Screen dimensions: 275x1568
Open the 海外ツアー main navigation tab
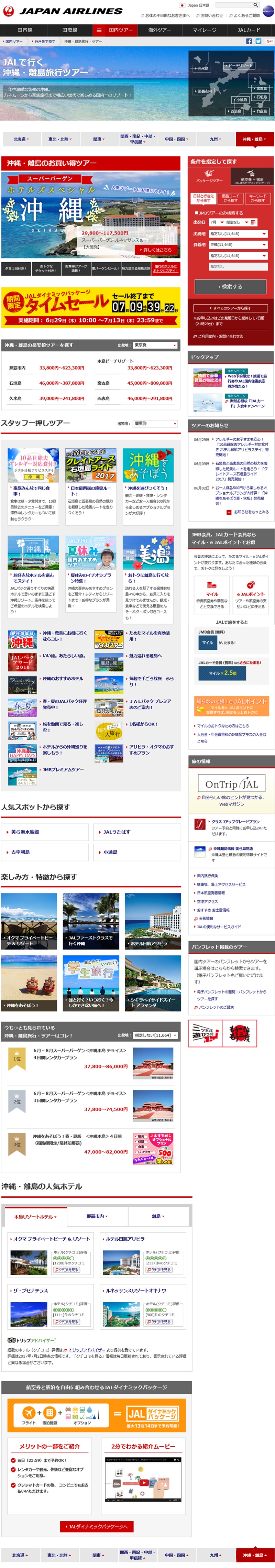coord(159,30)
